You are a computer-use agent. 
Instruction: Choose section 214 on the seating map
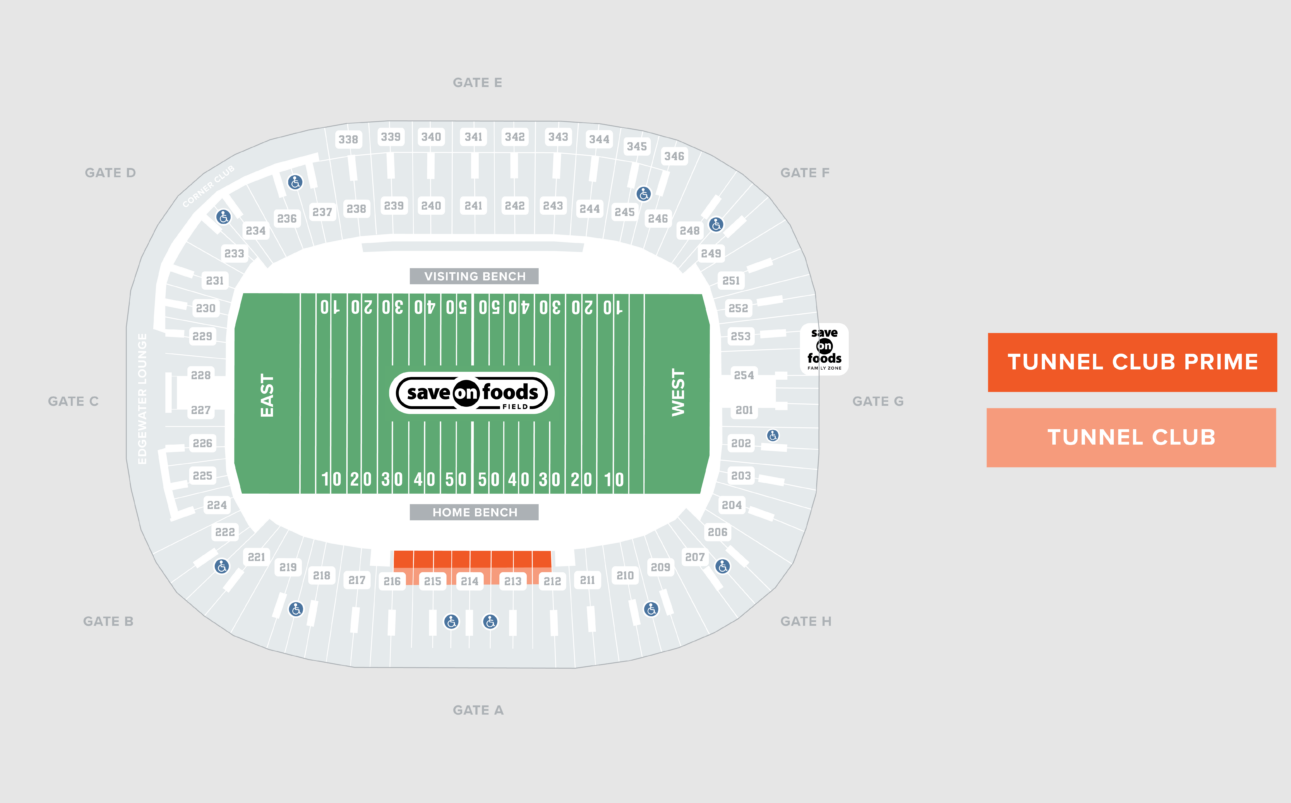click(x=469, y=581)
